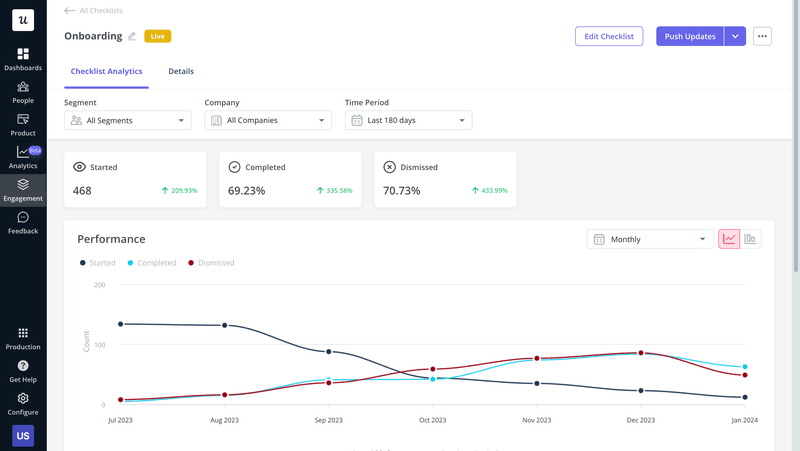Expand Push Updates arrow menu

(x=735, y=37)
